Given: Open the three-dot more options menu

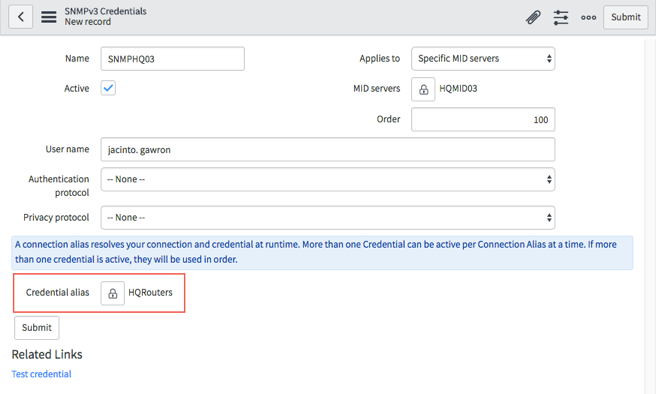Looking at the screenshot, I should pyautogui.click(x=588, y=18).
